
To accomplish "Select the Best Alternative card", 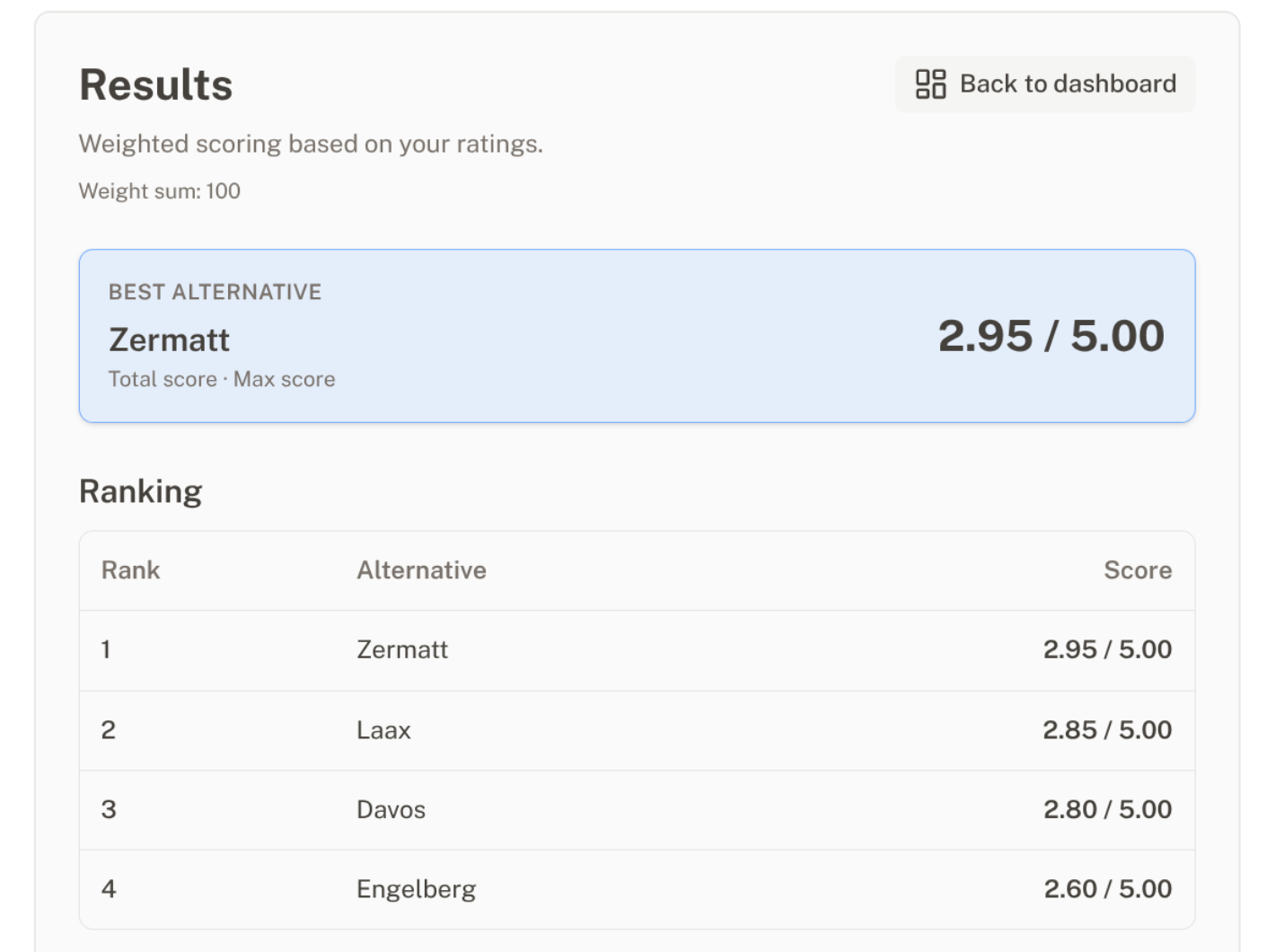I will pyautogui.click(x=638, y=335).
